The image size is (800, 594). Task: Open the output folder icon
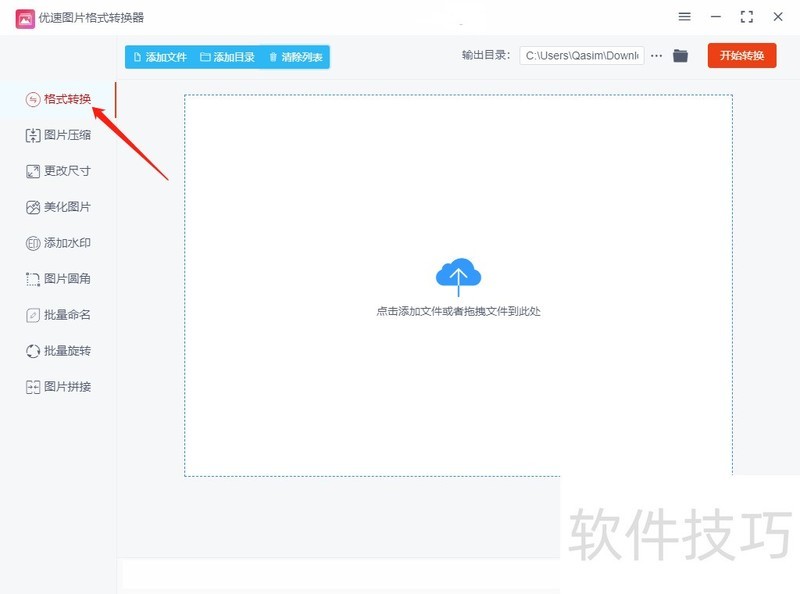[x=680, y=55]
